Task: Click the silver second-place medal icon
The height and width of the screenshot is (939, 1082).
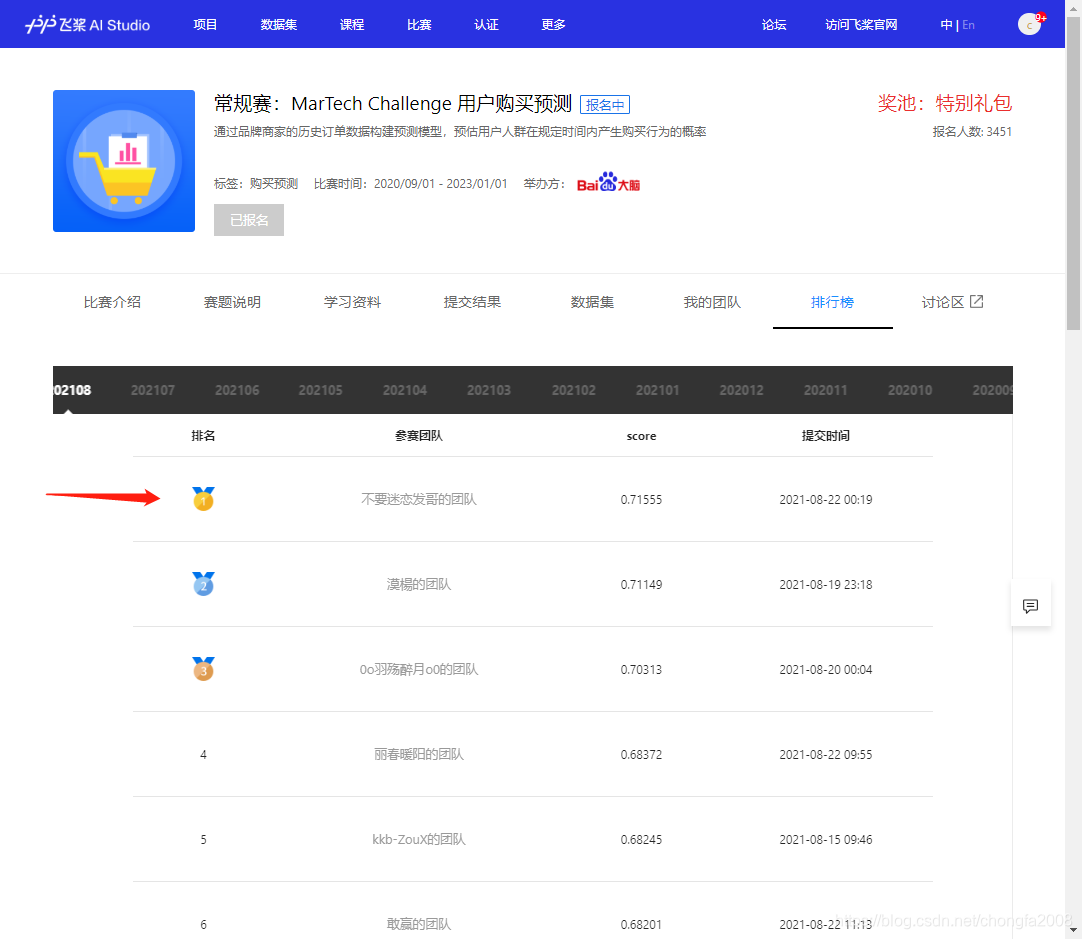Action: click(x=203, y=584)
